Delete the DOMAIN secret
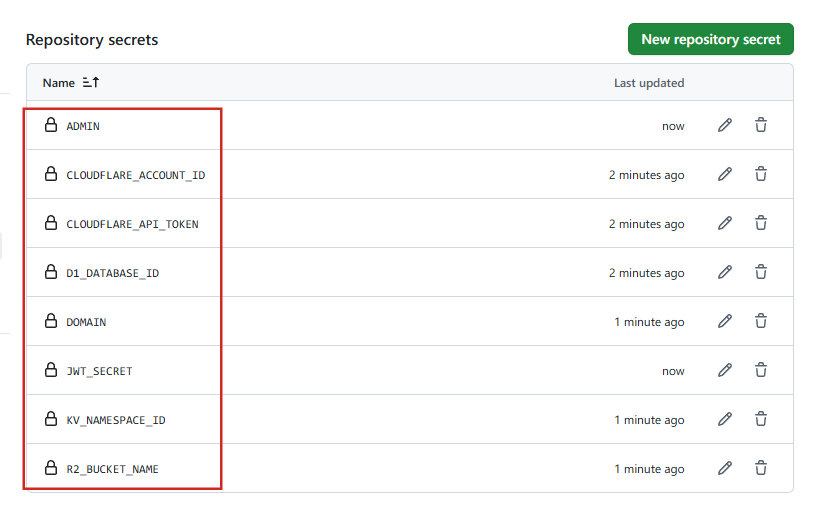The image size is (824, 515). (x=761, y=321)
